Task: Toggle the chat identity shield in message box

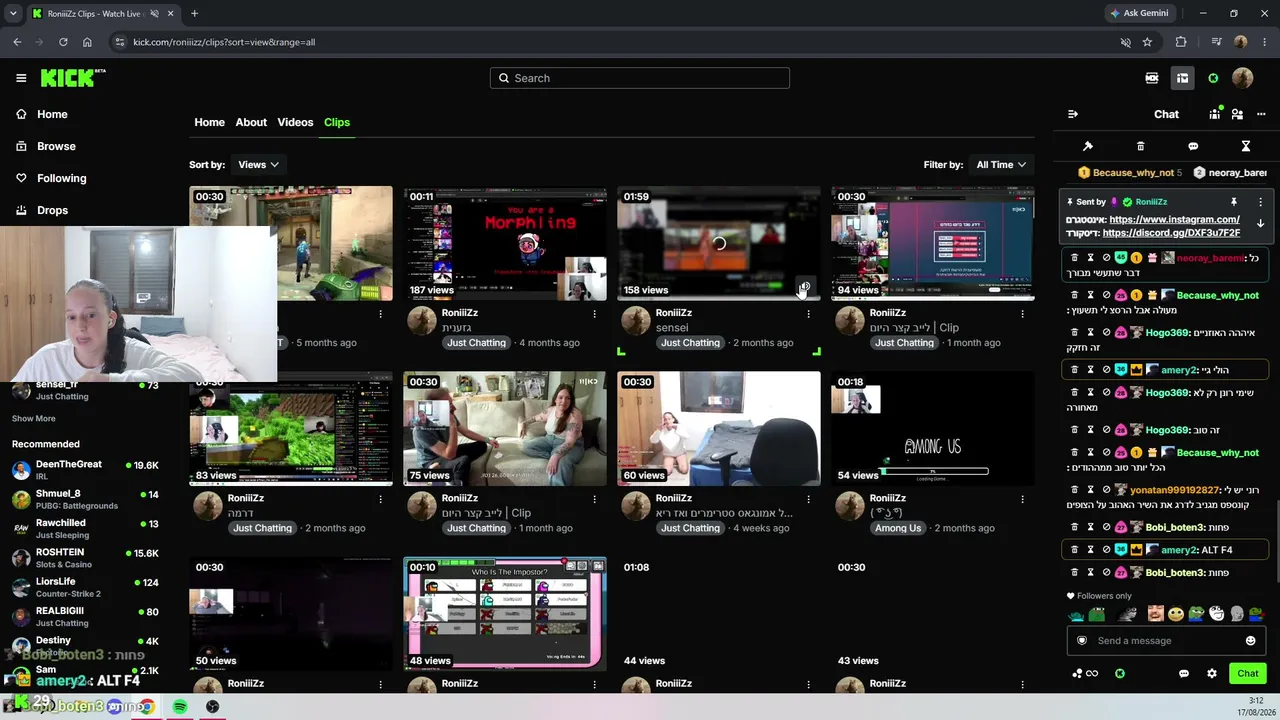Action: pos(1081,641)
